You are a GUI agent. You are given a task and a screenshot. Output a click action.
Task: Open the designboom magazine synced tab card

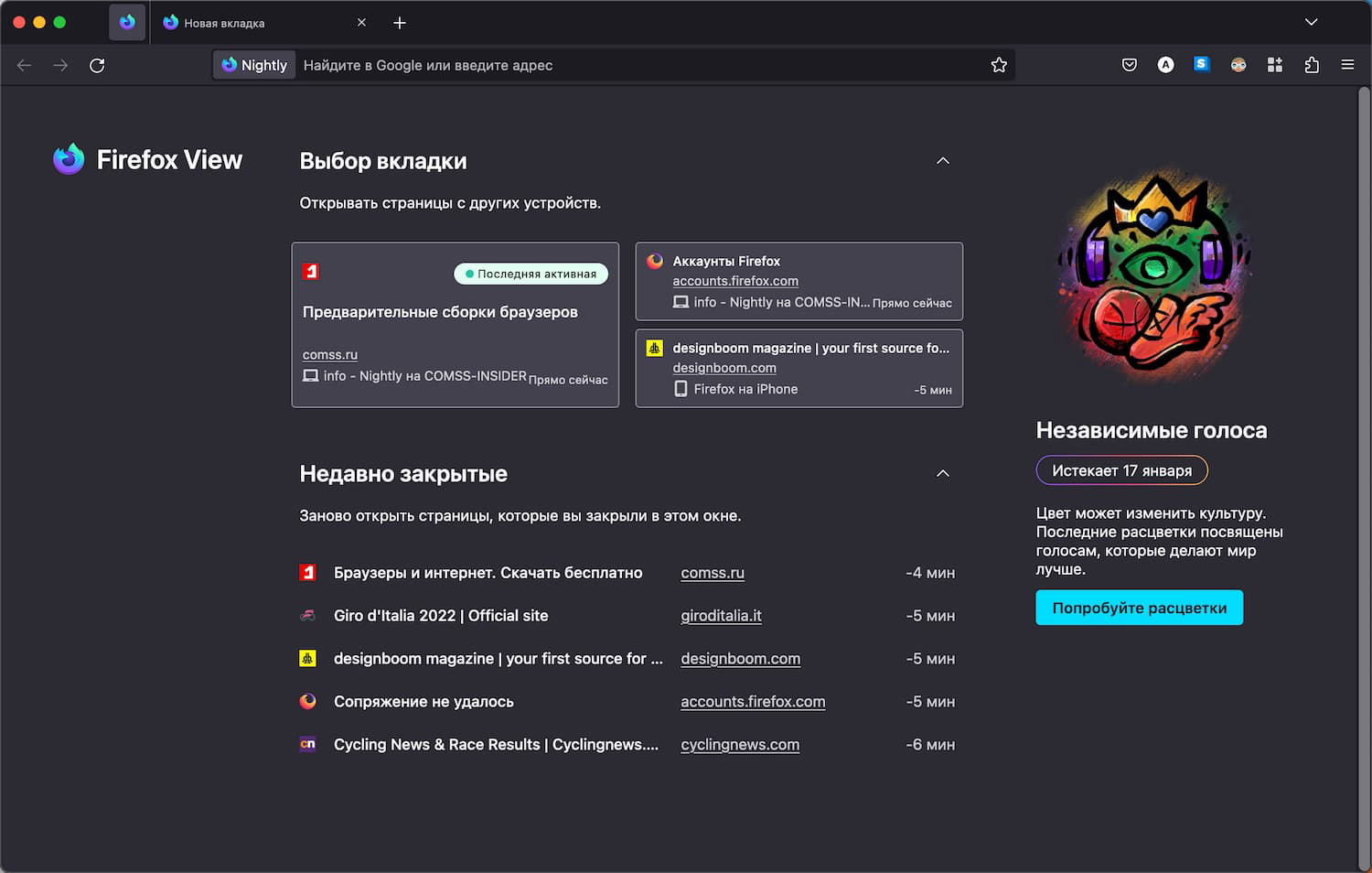coord(799,368)
